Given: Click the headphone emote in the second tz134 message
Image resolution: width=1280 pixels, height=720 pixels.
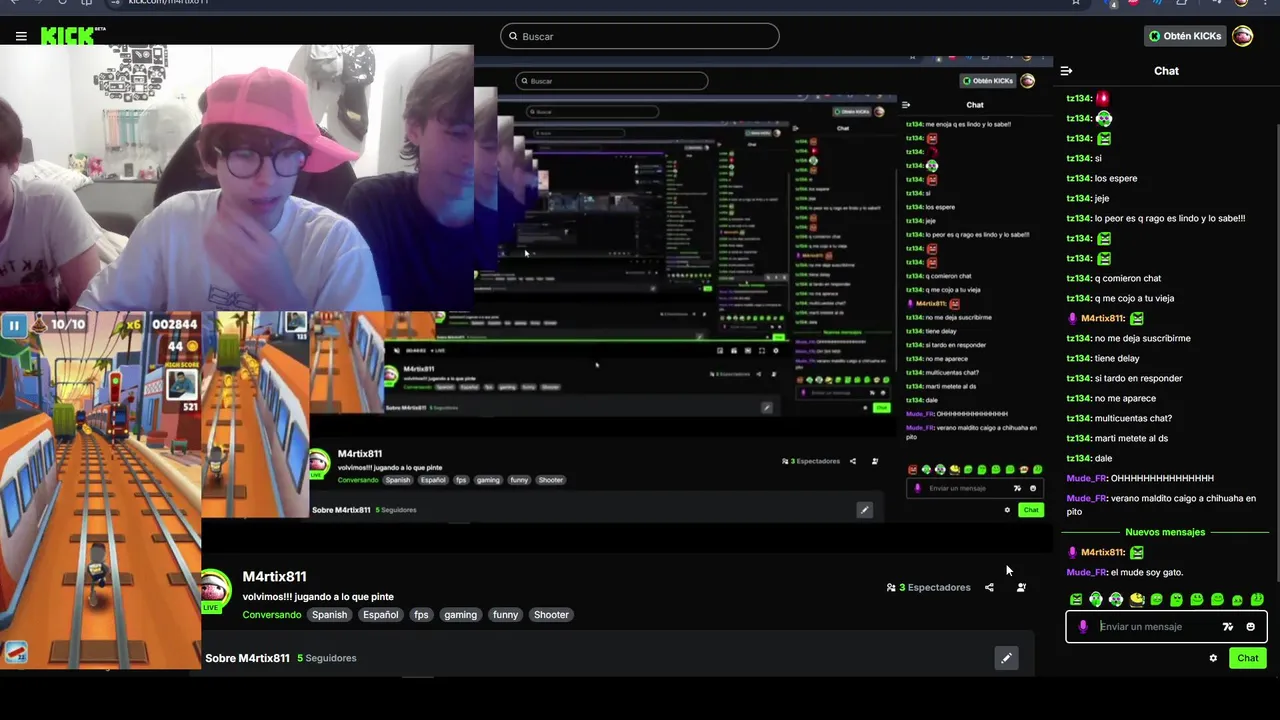Looking at the screenshot, I should point(1103,119).
